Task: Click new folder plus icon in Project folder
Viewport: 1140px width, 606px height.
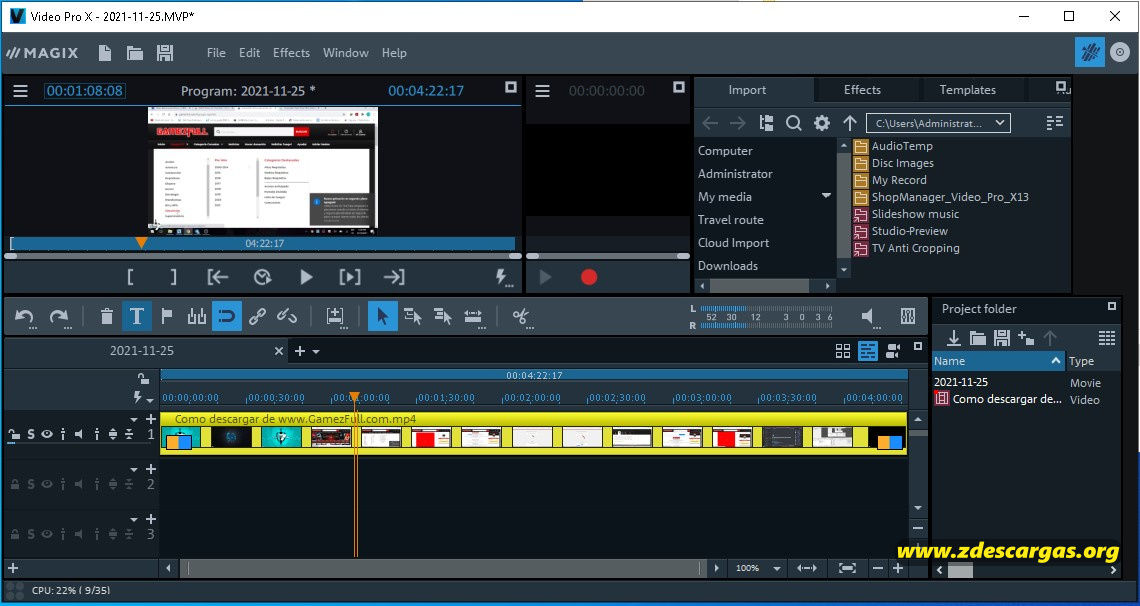Action: point(1026,338)
